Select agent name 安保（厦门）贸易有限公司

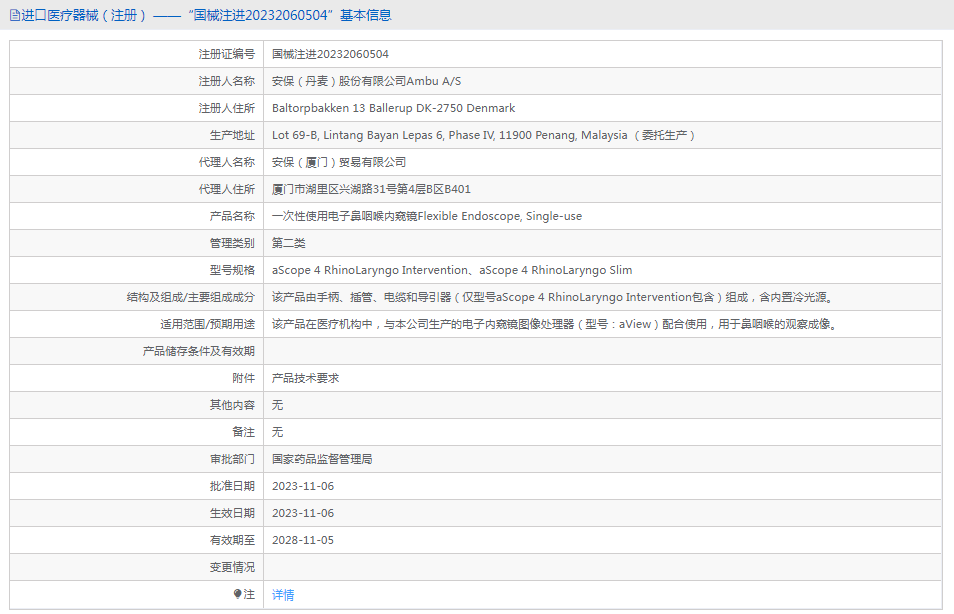339,162
